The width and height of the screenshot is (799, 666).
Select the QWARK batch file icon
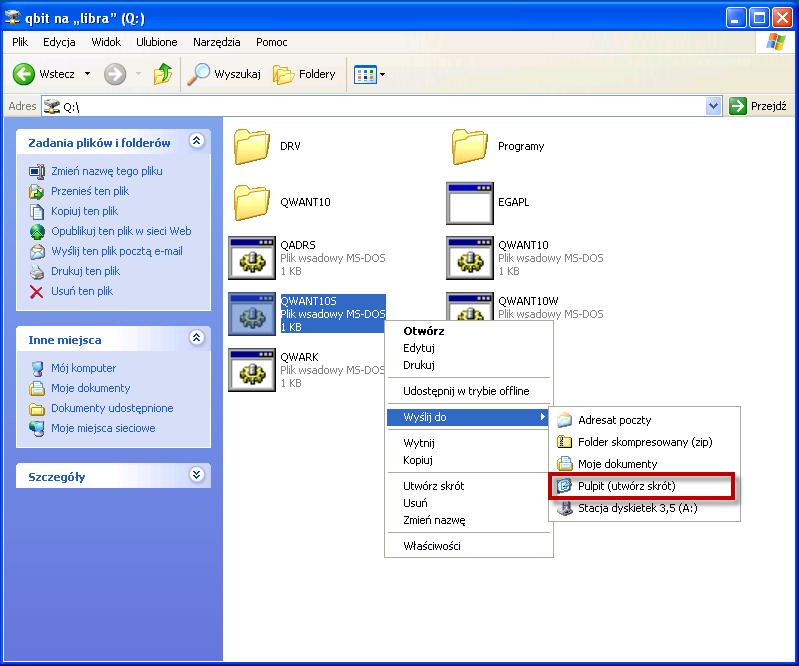click(252, 370)
